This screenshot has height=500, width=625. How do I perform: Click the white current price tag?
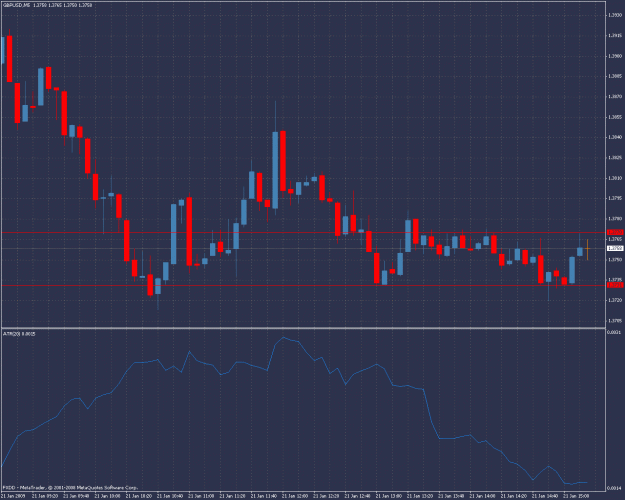pos(615,248)
